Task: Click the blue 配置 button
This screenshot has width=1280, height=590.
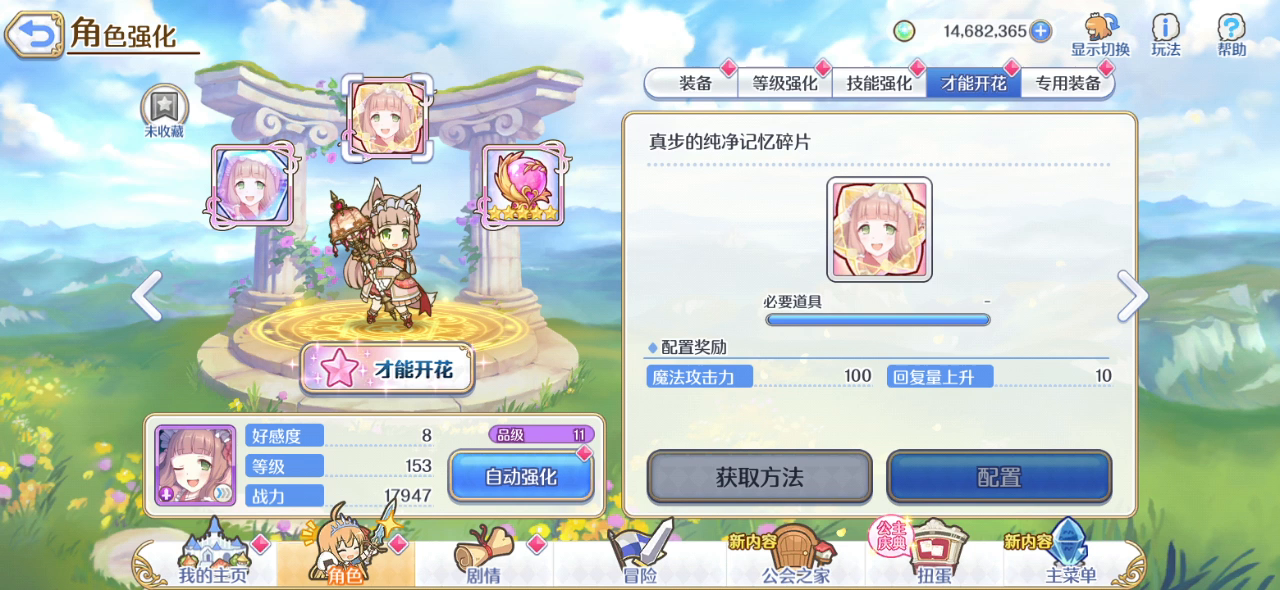Action: coord(999,477)
